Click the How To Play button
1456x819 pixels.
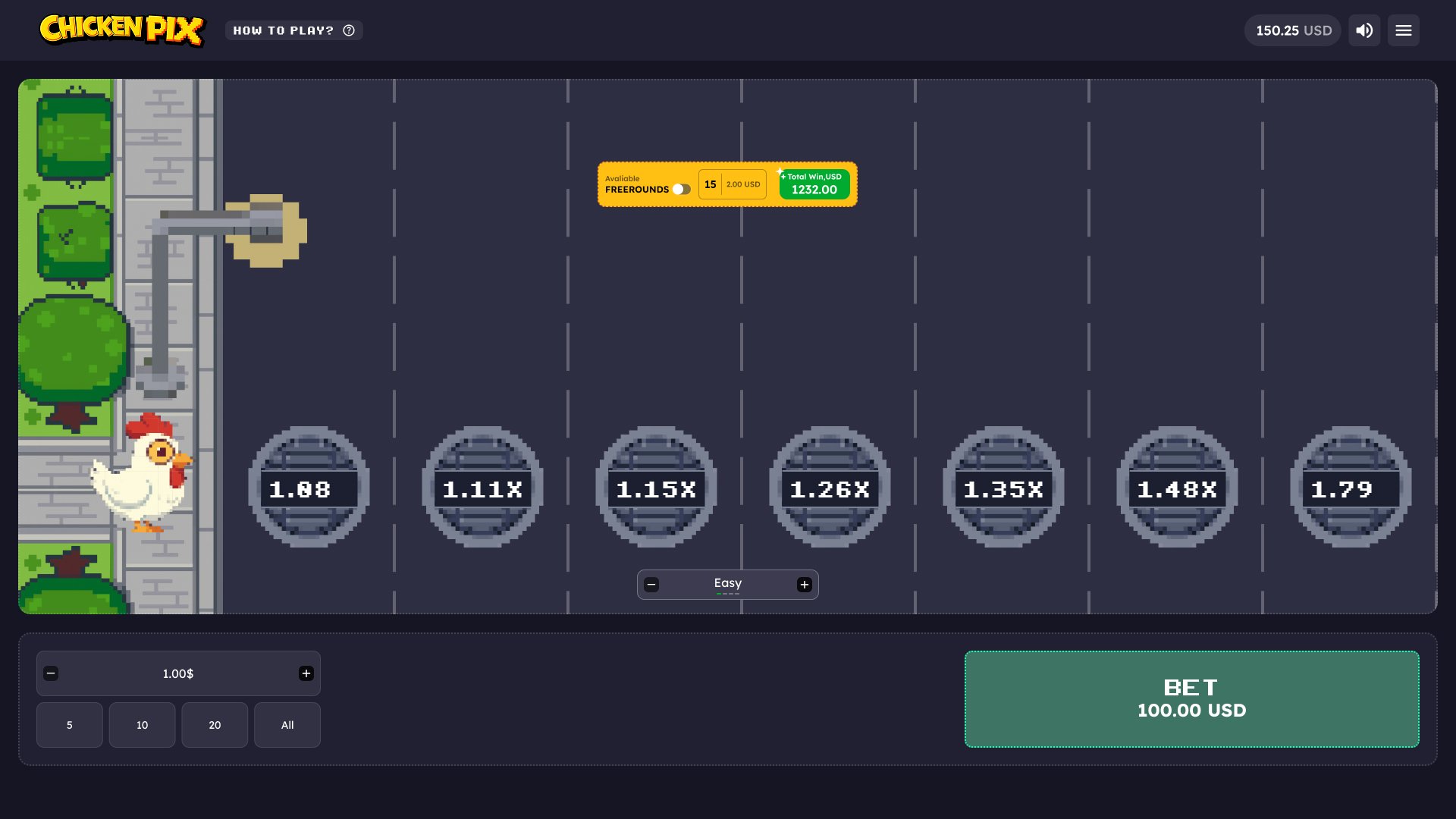(282, 30)
